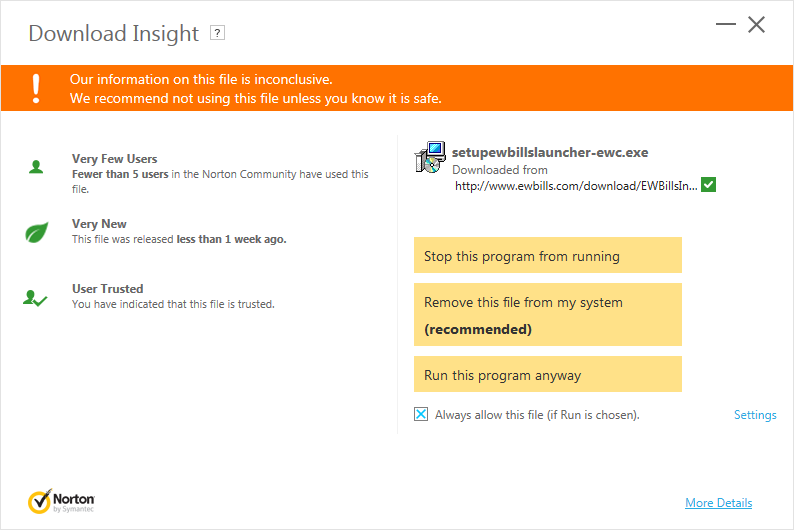The width and height of the screenshot is (794, 530).
Task: Click the Norton by Symantec logo
Action: click(x=61, y=501)
